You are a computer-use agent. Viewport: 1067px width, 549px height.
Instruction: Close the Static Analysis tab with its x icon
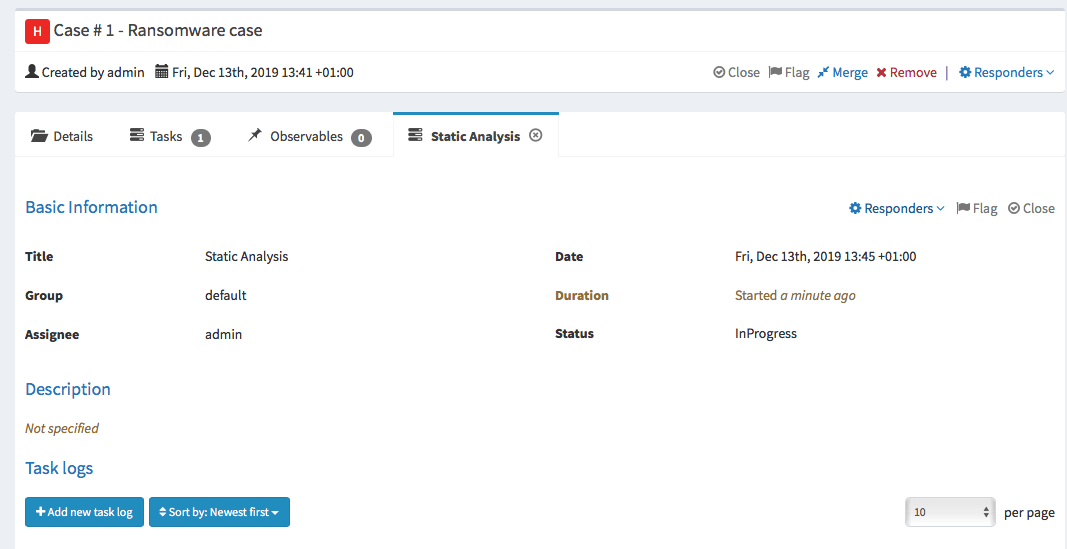536,135
